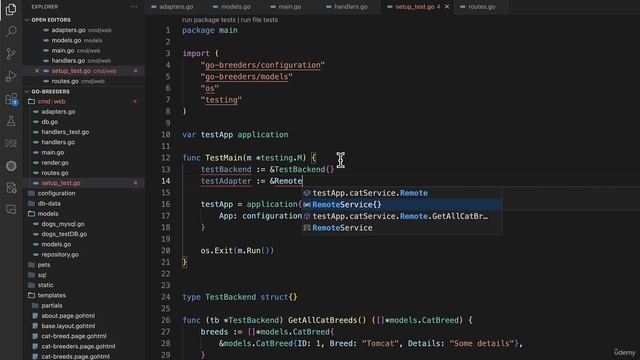Viewport: 640px width, 360px height.
Task: Open db.go in cmd/web folder
Action: [49, 122]
